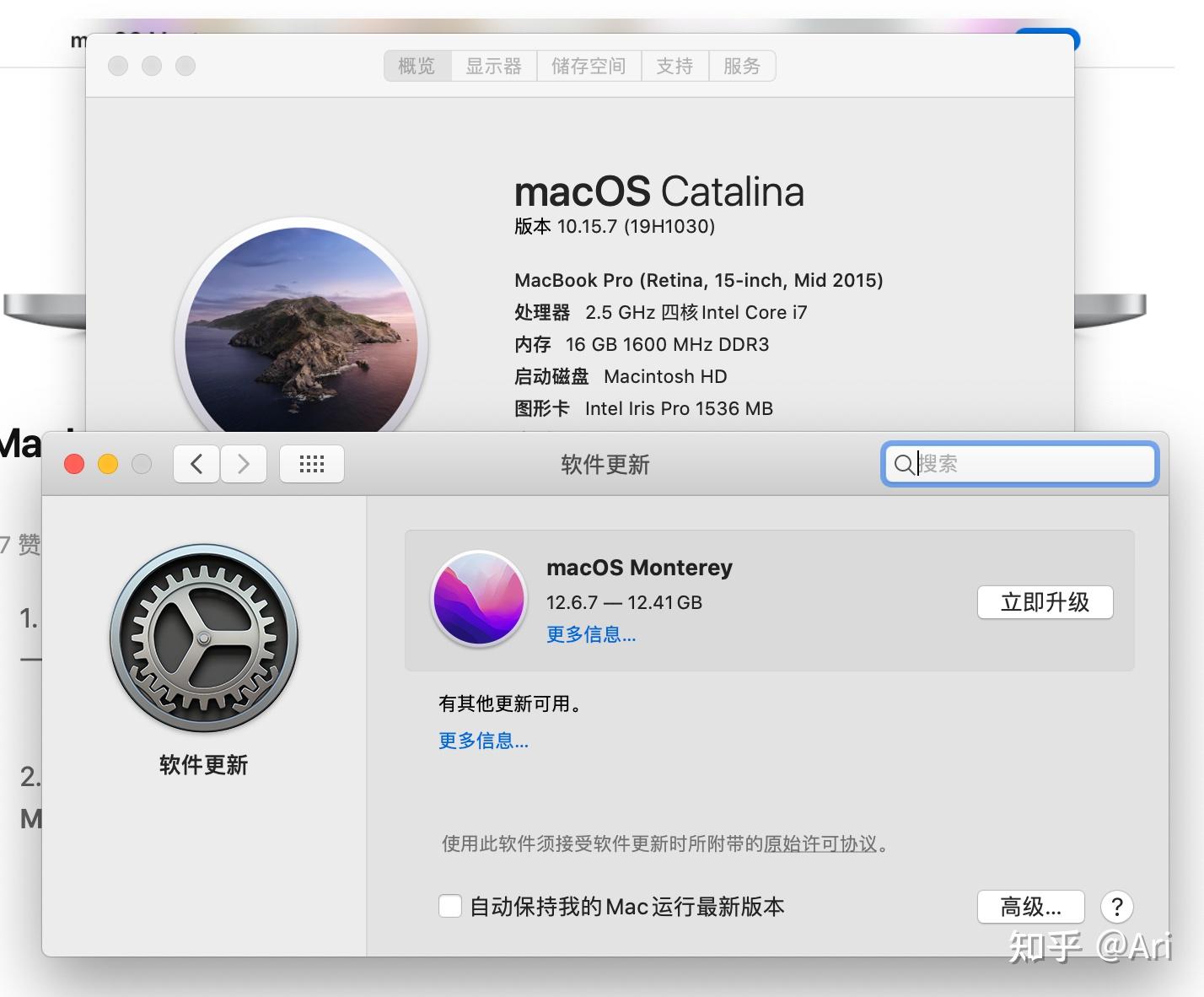The image size is (1204, 997).
Task: Click MacBook Pro (Retina, 15-inch, Mid 2015) text
Action: (699, 280)
